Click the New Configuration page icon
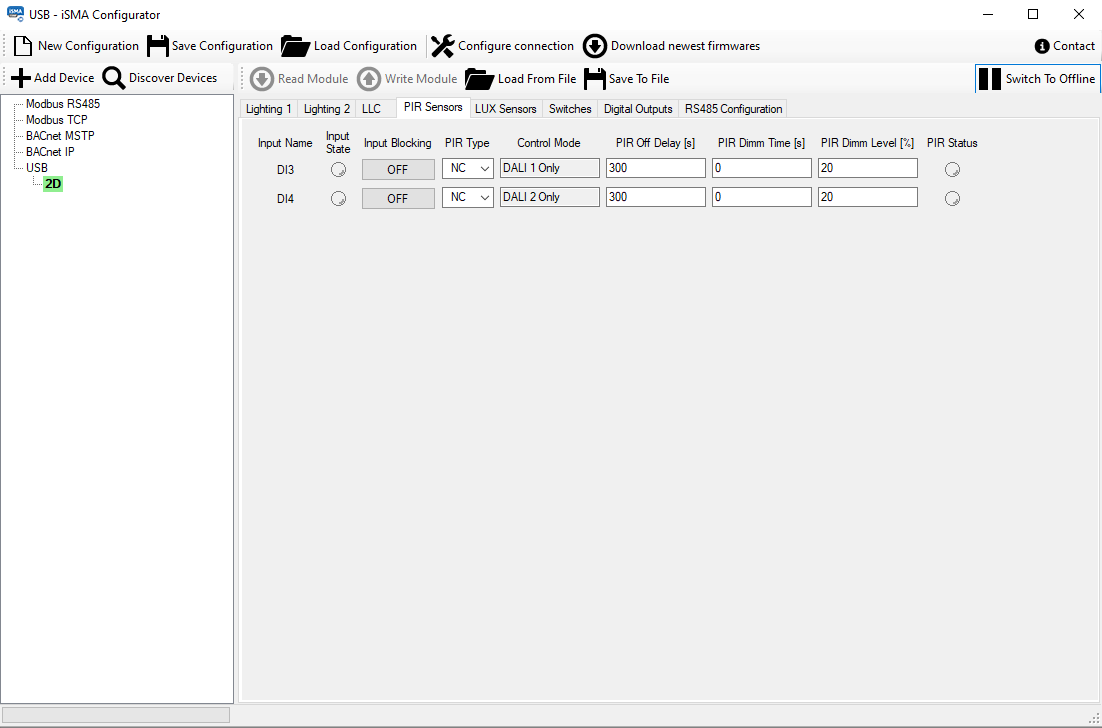This screenshot has height=728, width=1102. (x=23, y=46)
